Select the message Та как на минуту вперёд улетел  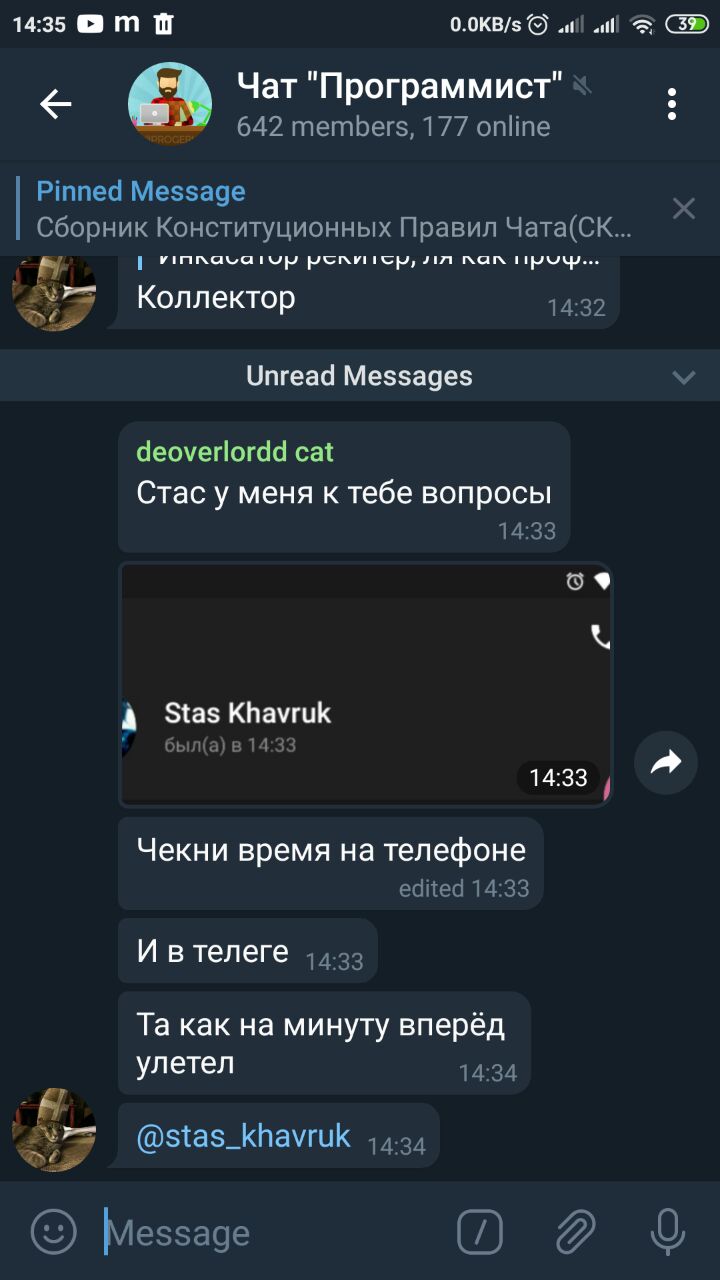point(324,1043)
